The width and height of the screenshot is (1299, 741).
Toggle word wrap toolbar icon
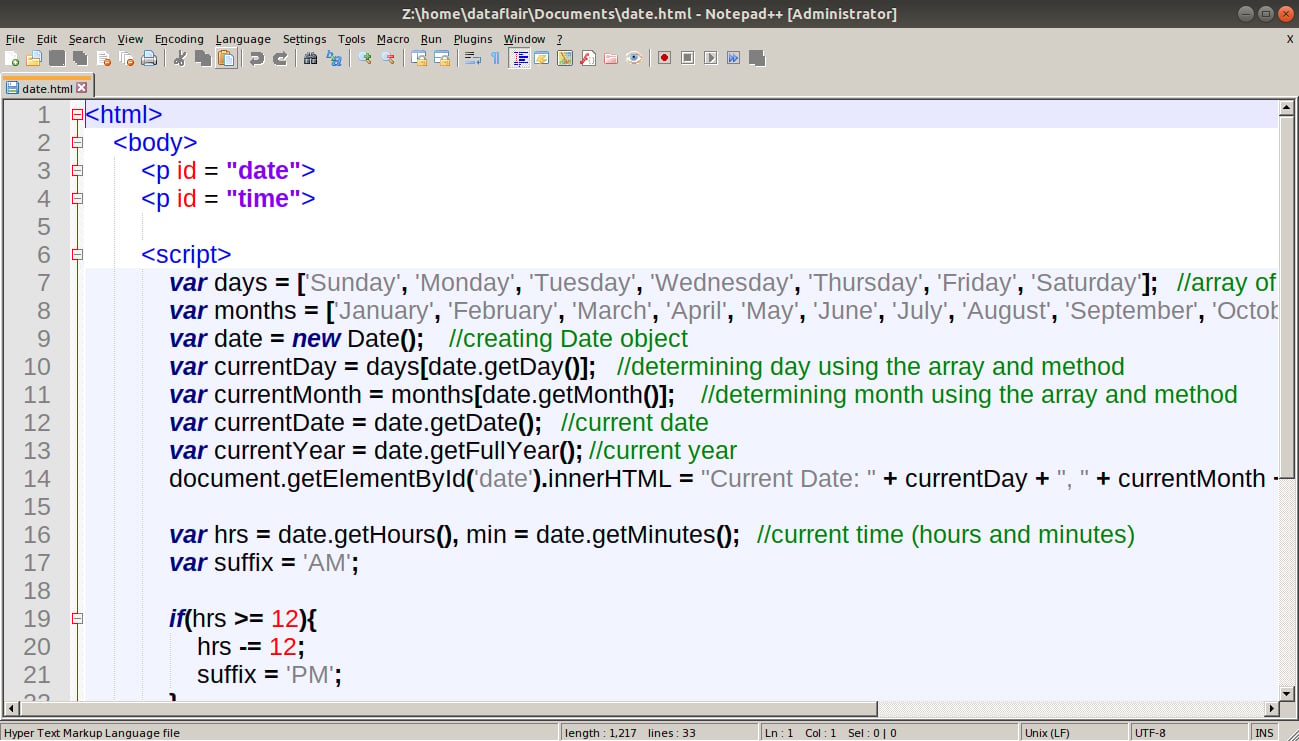(x=472, y=58)
